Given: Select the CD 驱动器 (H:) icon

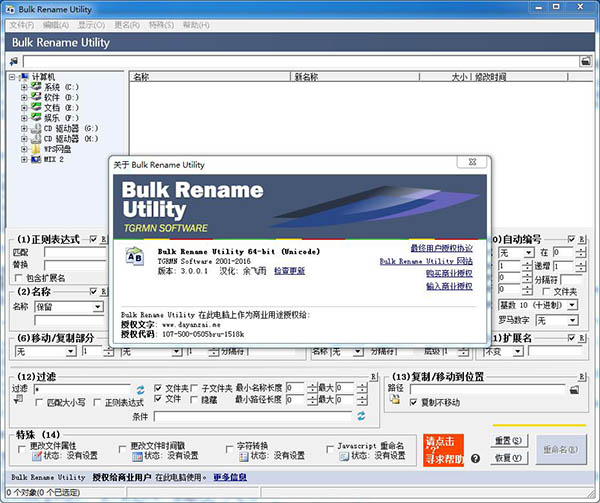Looking at the screenshot, I should (x=36, y=138).
